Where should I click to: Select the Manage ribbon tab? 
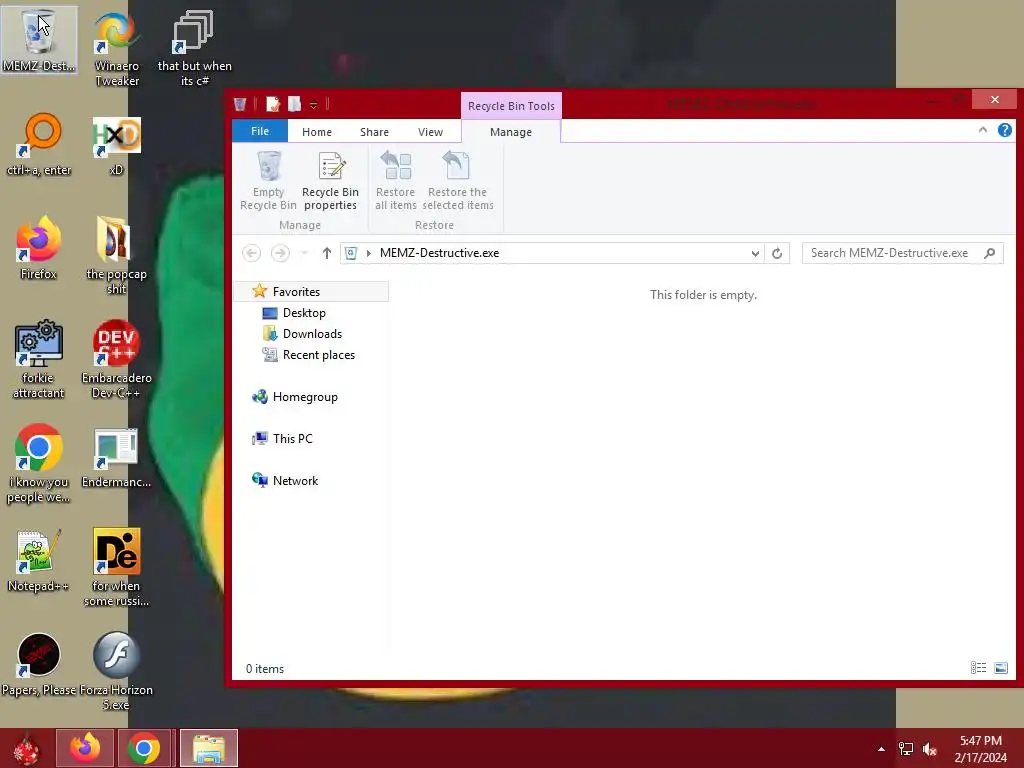(511, 131)
